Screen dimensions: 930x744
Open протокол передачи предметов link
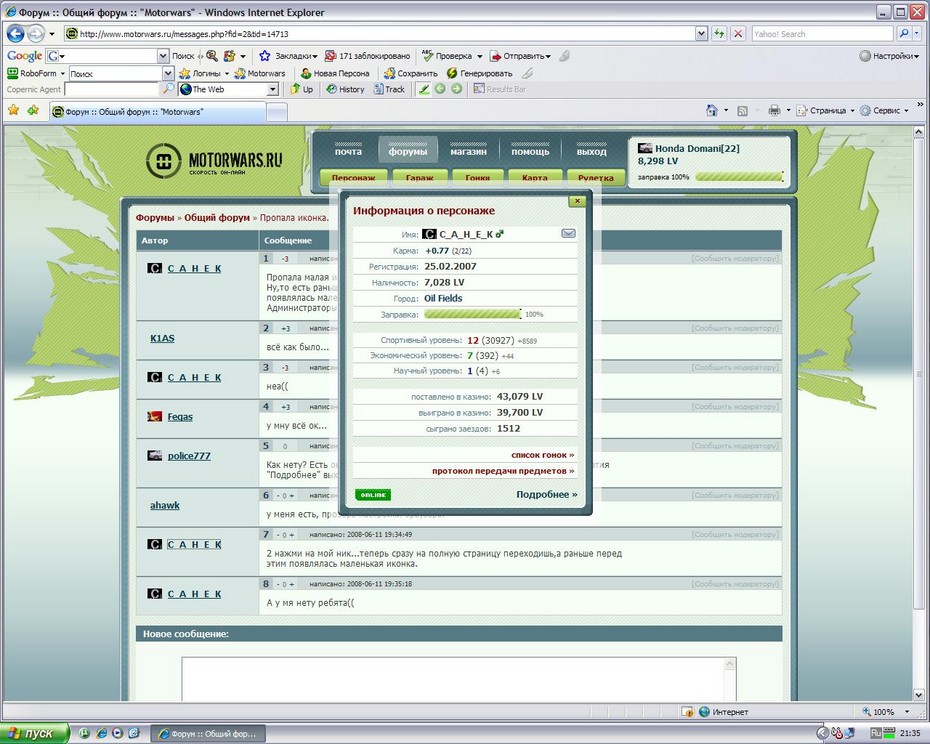503,471
